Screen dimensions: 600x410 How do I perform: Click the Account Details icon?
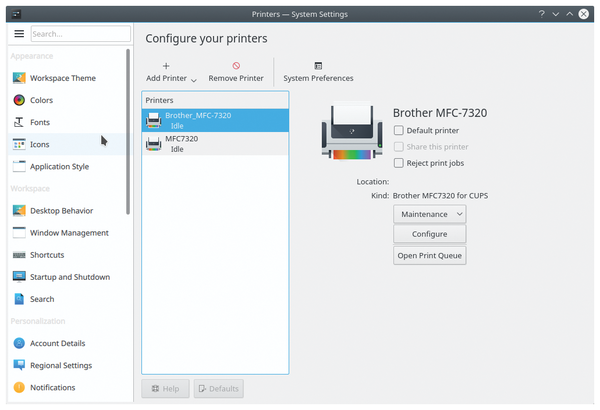[x=19, y=343]
